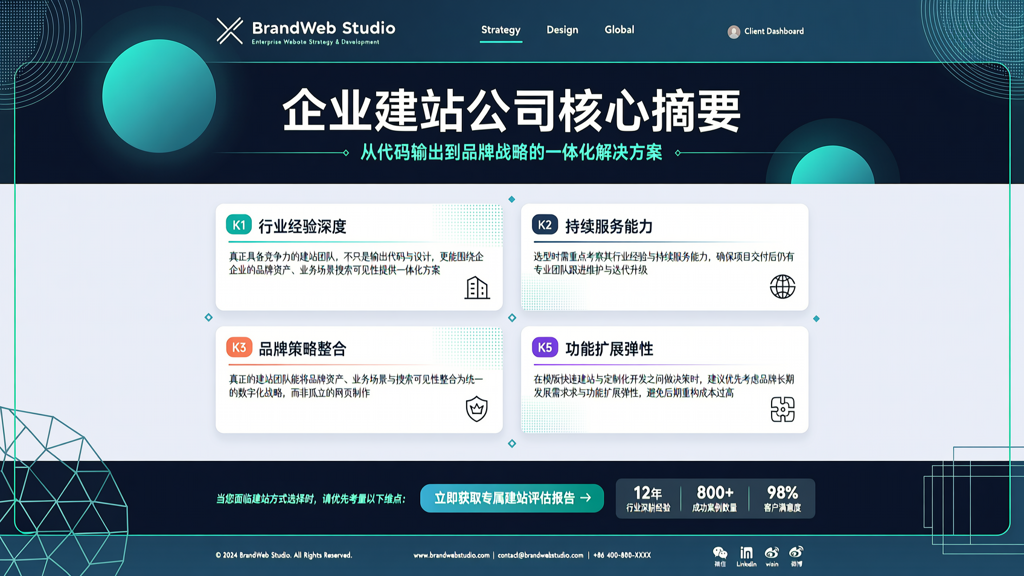
Task: Click the building icon in the 行业经验深度 card
Action: [477, 287]
